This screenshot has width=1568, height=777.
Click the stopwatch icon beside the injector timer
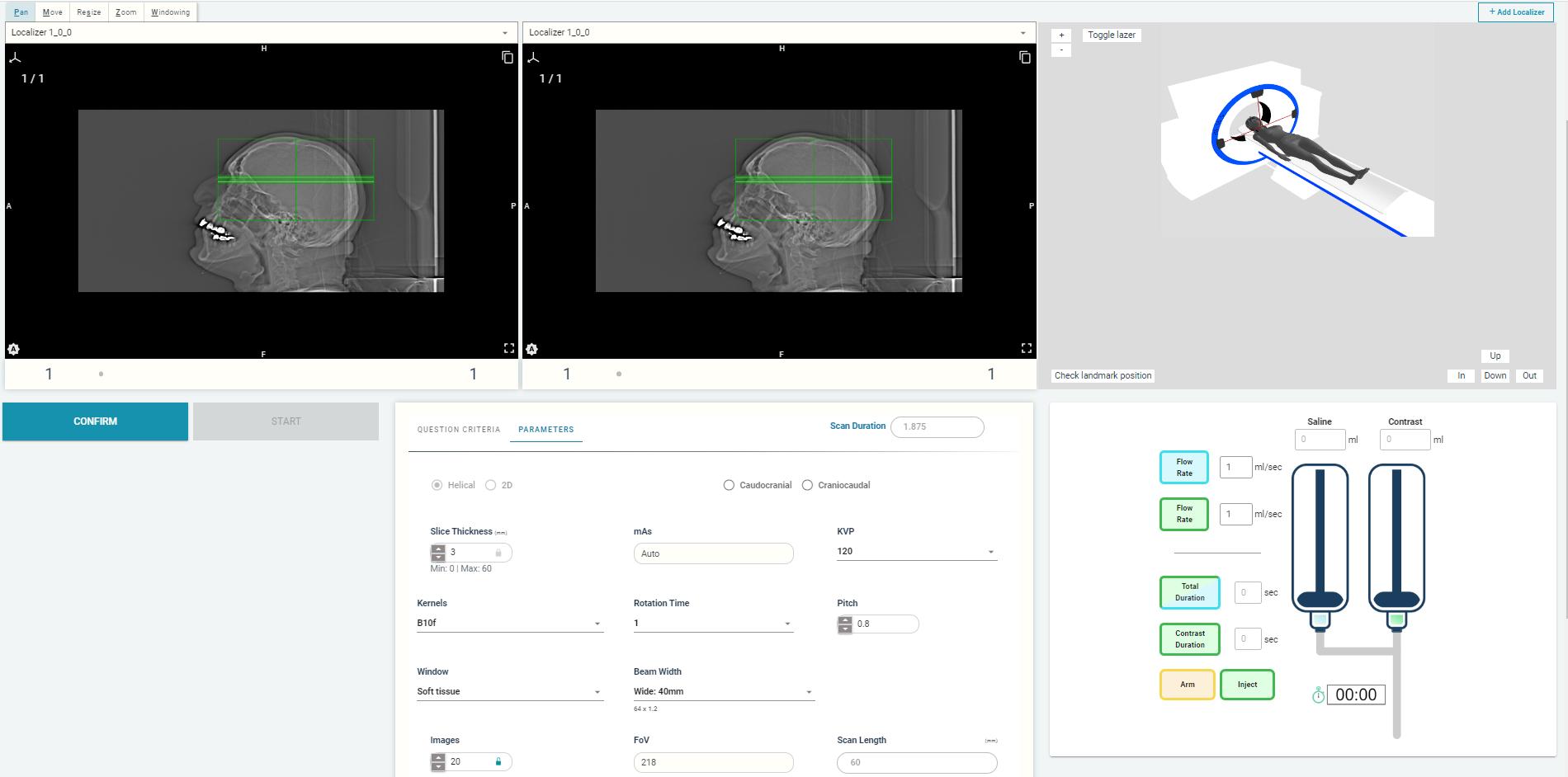point(1318,695)
